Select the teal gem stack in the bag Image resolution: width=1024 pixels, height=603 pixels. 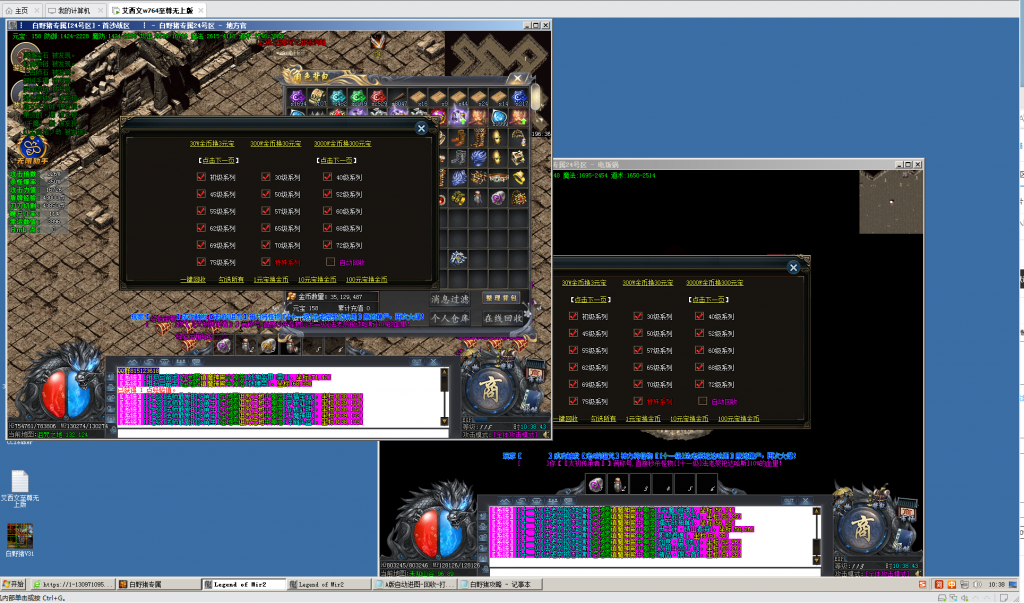(338, 98)
